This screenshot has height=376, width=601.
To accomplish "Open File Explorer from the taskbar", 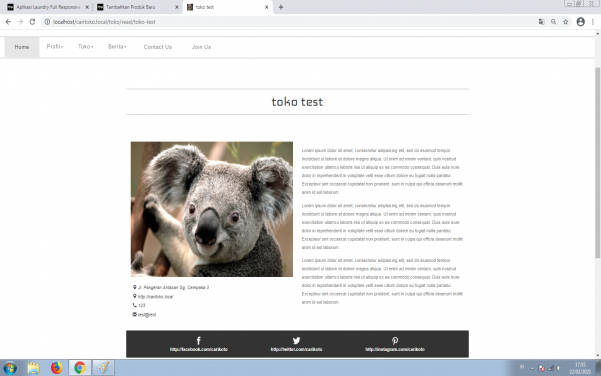I will (x=33, y=368).
